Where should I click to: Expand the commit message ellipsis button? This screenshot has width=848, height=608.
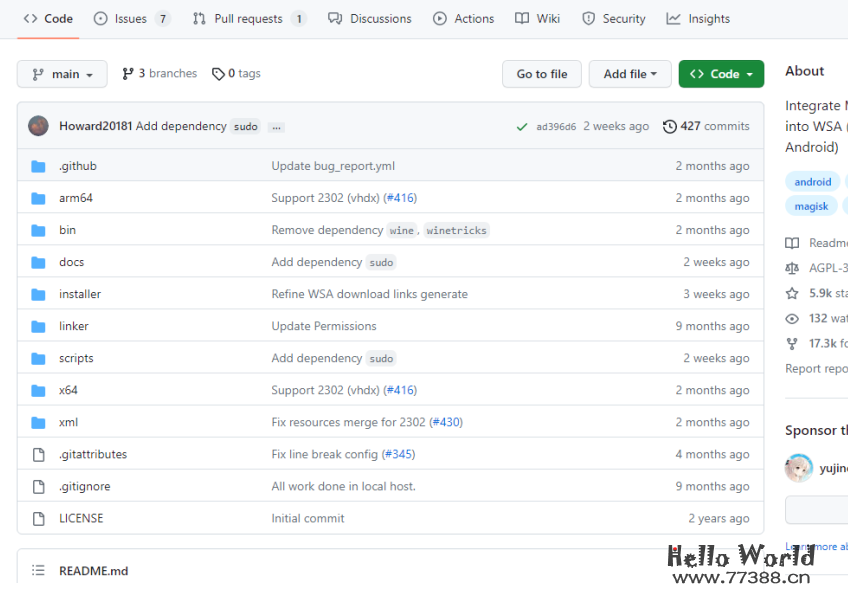[276, 127]
